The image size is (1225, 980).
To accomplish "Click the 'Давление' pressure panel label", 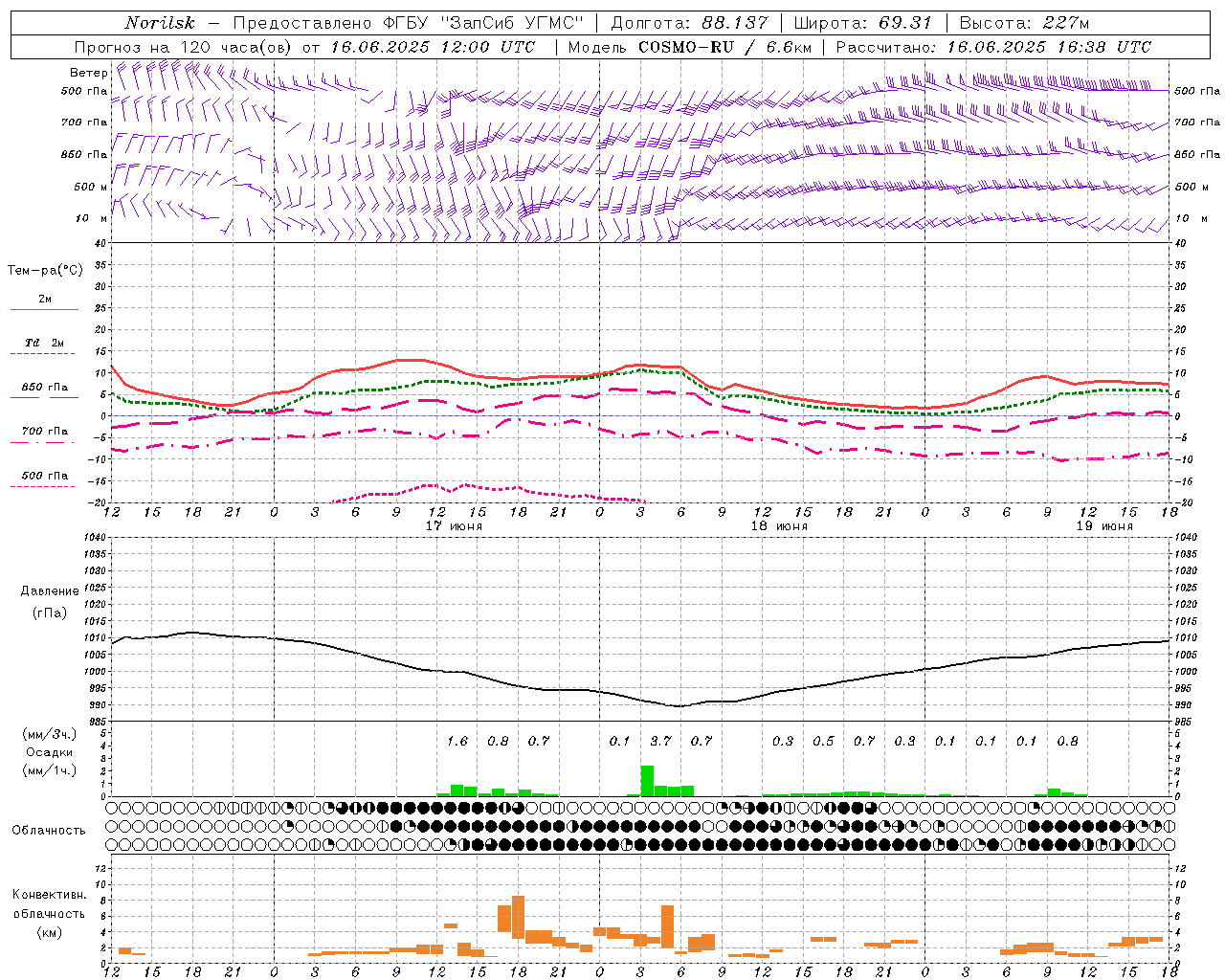I will [x=50, y=590].
